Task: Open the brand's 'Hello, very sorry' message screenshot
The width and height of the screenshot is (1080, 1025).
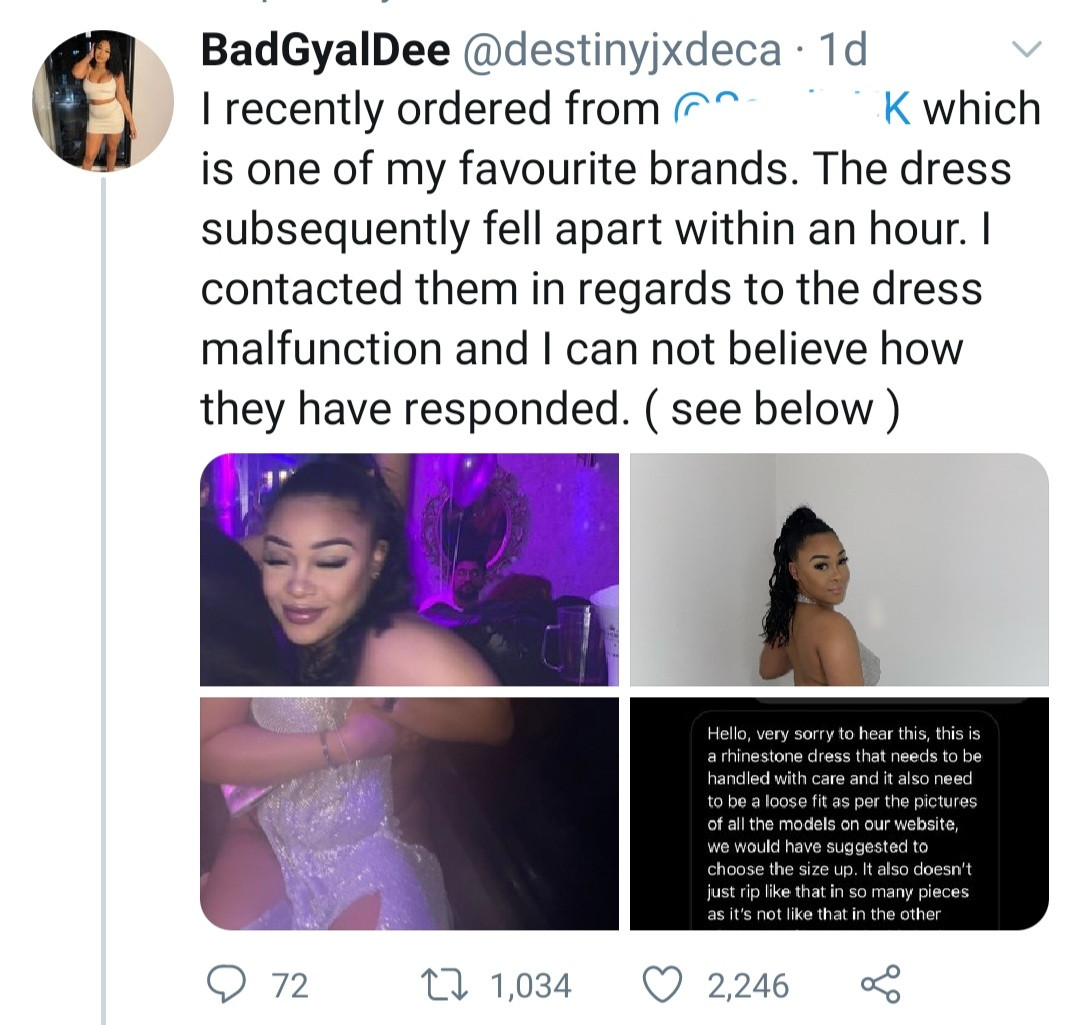Action: pos(839,813)
